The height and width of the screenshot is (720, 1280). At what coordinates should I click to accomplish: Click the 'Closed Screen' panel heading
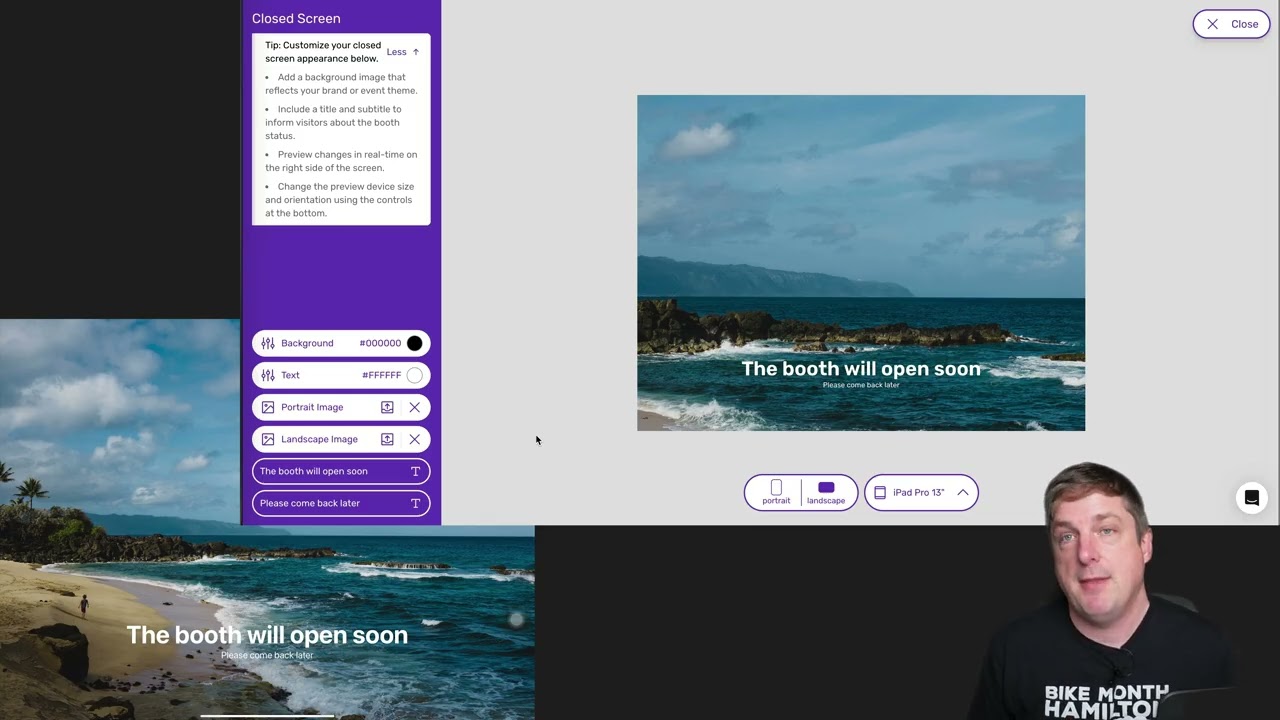click(296, 18)
